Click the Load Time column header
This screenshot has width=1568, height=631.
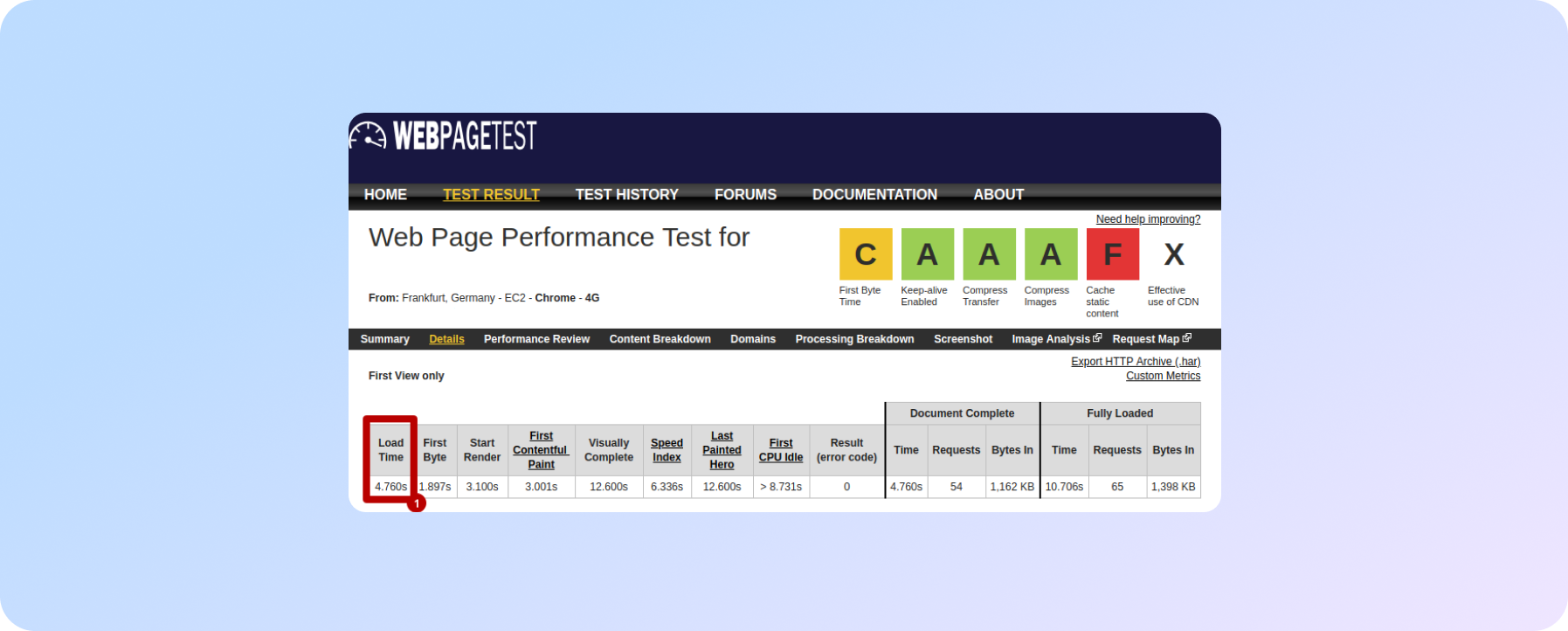(x=390, y=450)
